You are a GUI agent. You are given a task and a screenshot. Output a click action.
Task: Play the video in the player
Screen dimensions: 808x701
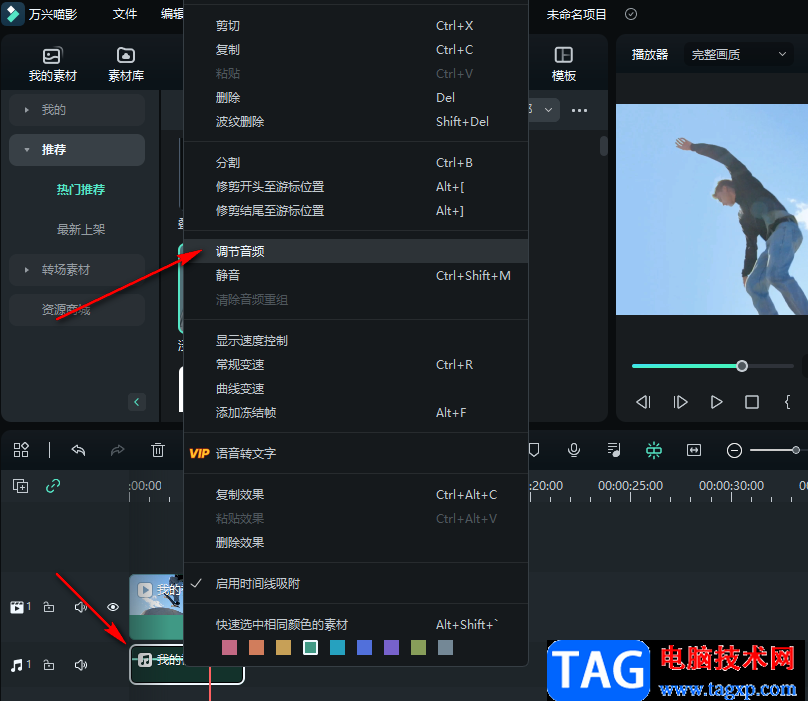pos(716,402)
